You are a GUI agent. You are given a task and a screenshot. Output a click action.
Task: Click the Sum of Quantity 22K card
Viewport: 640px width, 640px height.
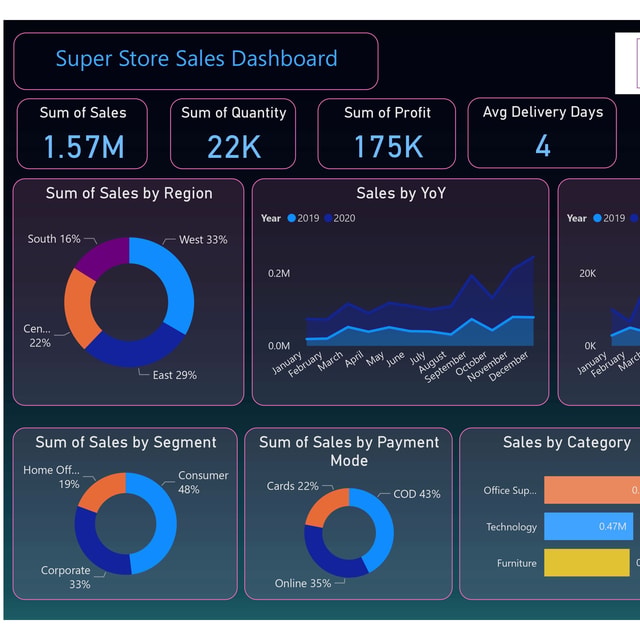point(233,133)
